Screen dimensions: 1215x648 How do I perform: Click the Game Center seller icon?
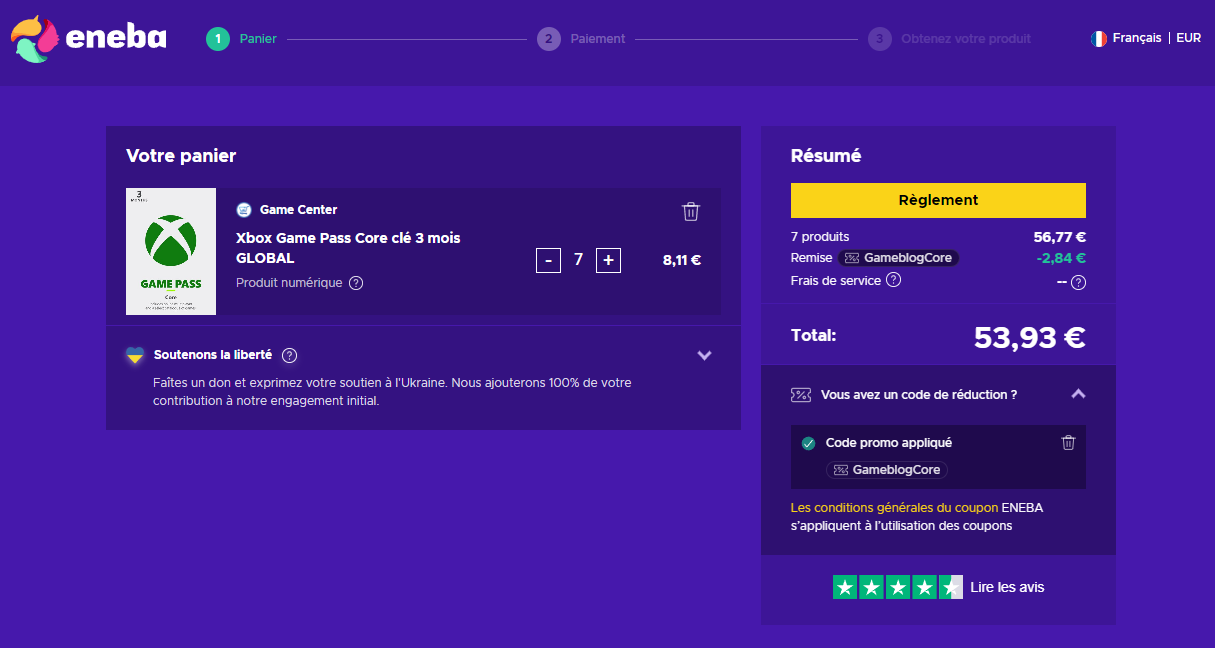(x=244, y=210)
